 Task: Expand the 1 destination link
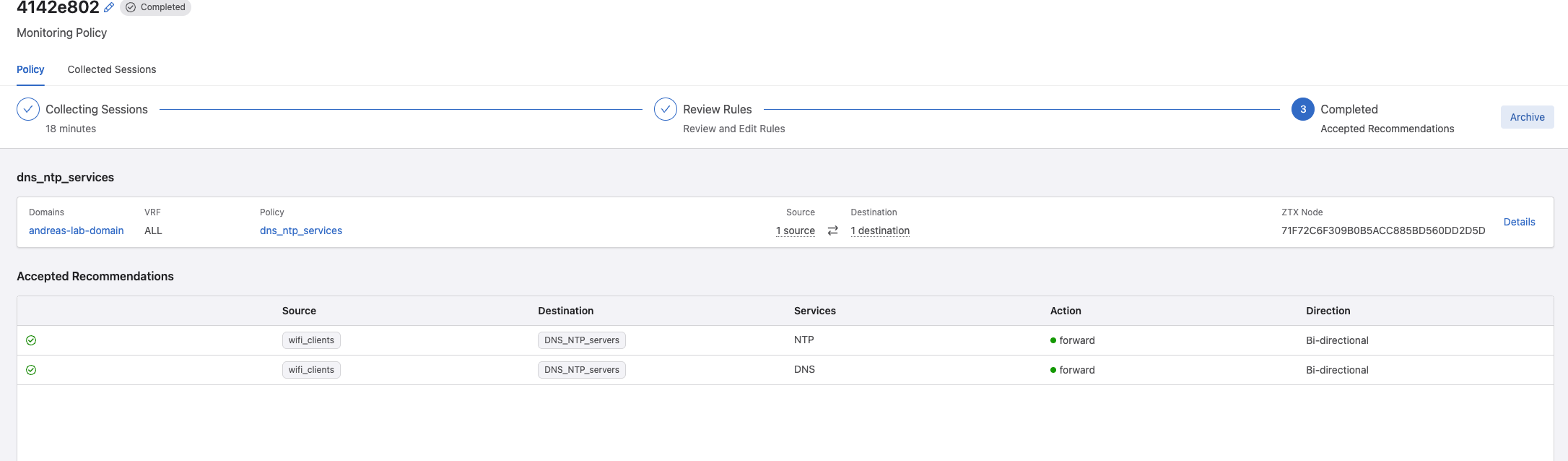pyautogui.click(x=880, y=231)
